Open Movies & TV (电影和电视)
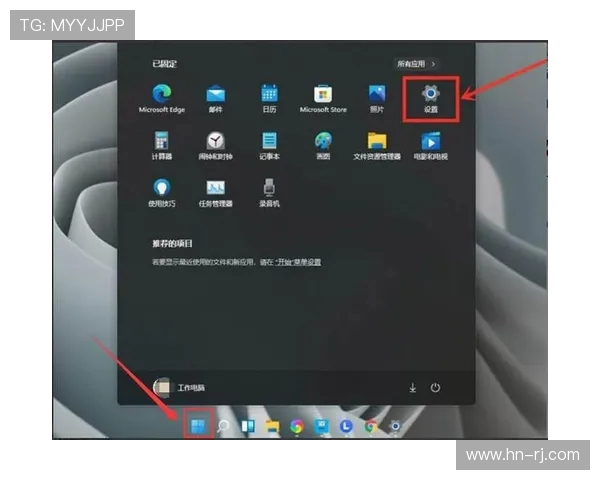 (430, 145)
